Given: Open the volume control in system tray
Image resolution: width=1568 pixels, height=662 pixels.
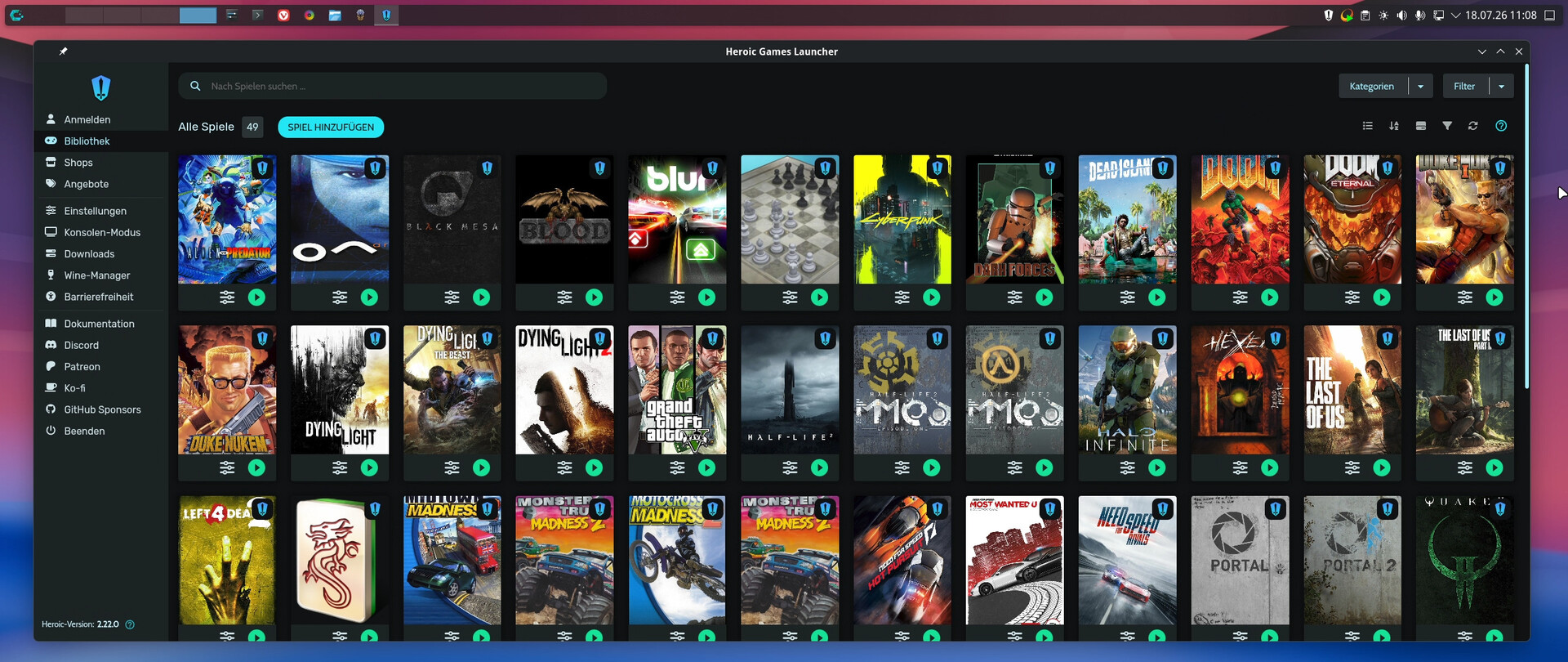Looking at the screenshot, I should 1401,15.
